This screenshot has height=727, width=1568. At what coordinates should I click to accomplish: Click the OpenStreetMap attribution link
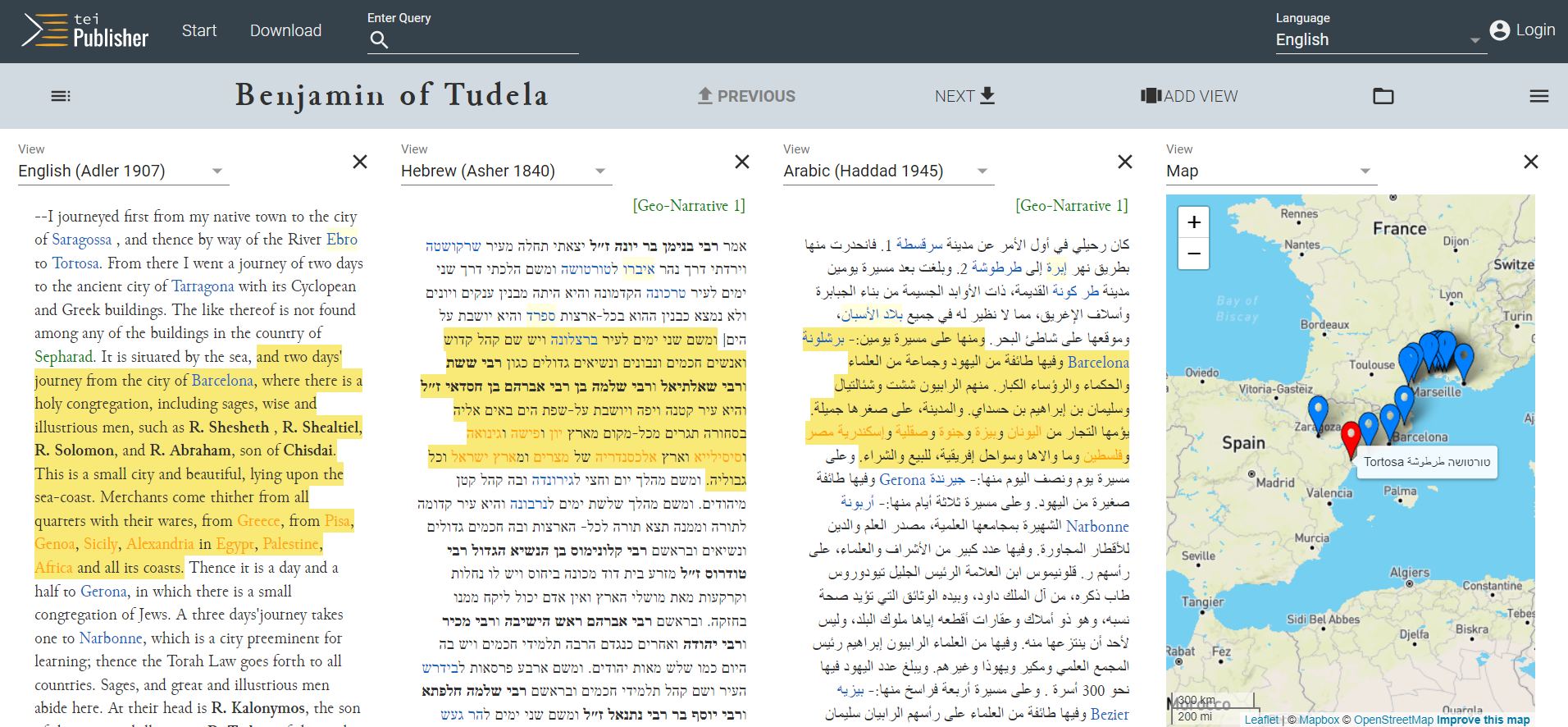click(1393, 720)
